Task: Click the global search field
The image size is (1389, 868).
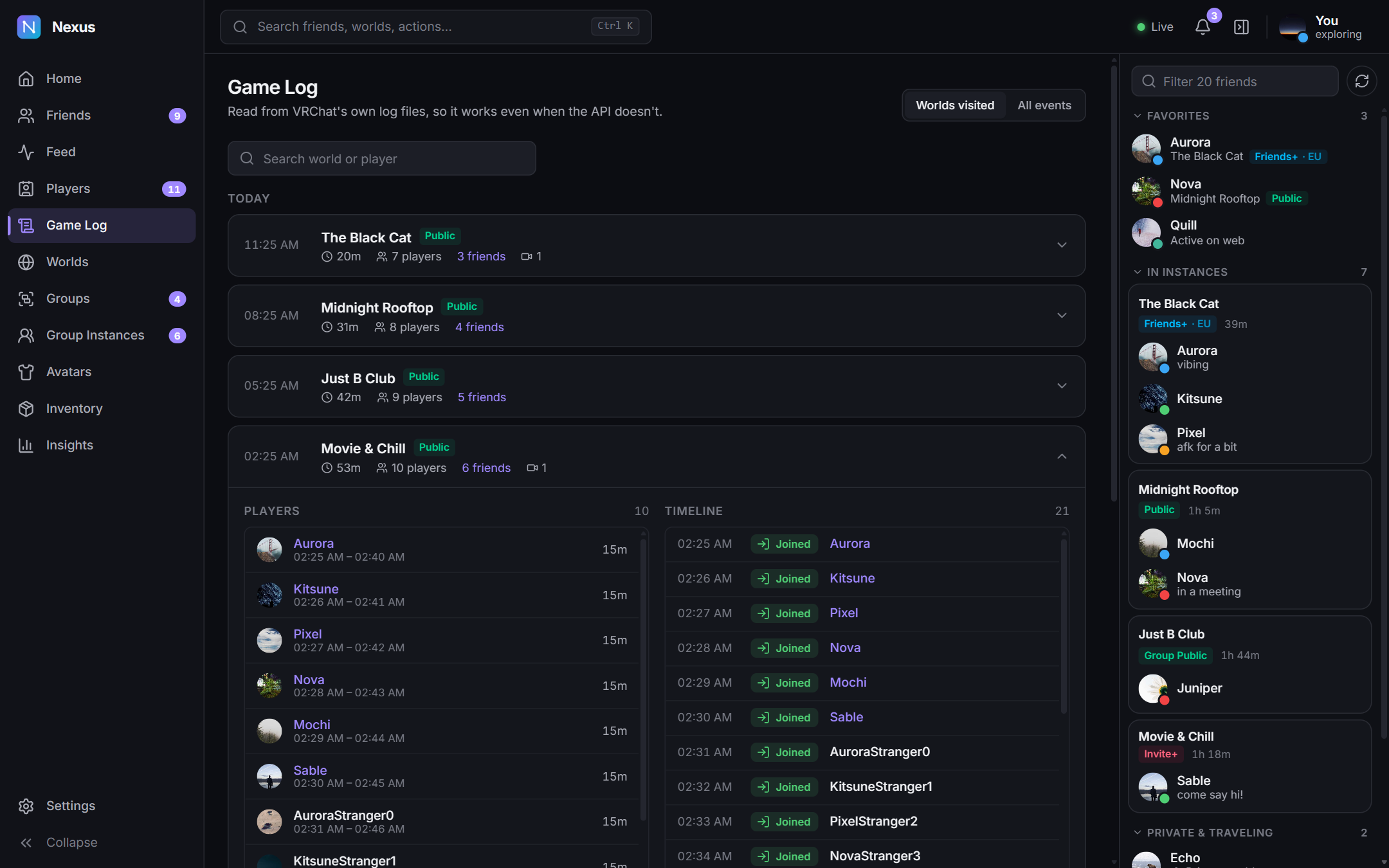Action: click(435, 27)
